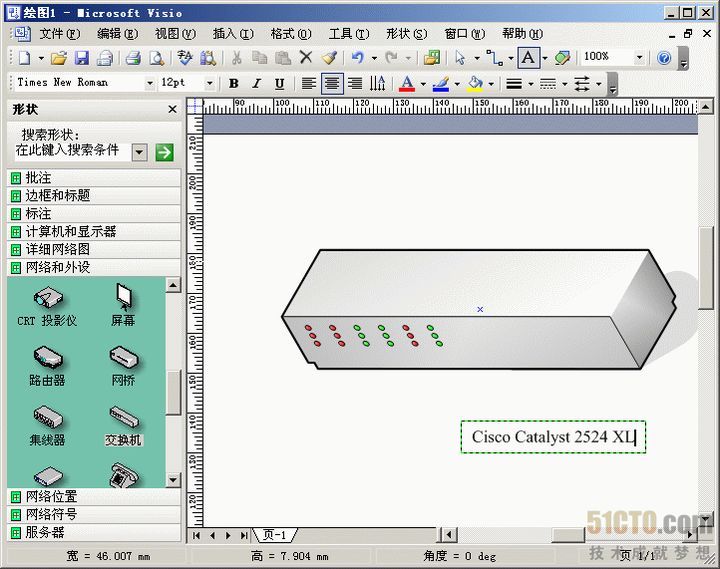
Task: Open the line ends dropdown
Action: tap(598, 84)
